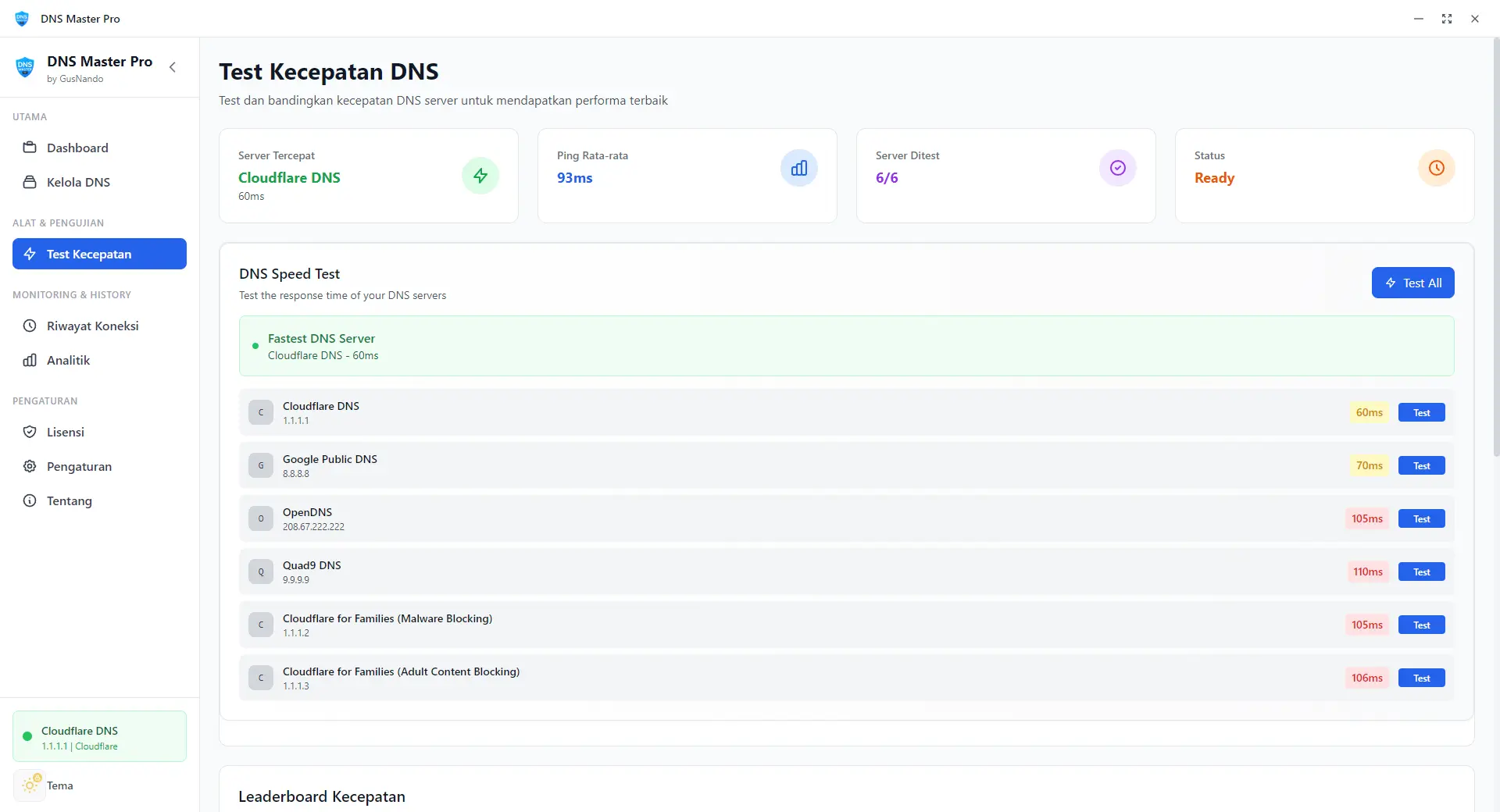Image resolution: width=1500 pixels, height=812 pixels.
Task: Click the DNS Master Pro shield logo in sidebar
Action: (25, 67)
